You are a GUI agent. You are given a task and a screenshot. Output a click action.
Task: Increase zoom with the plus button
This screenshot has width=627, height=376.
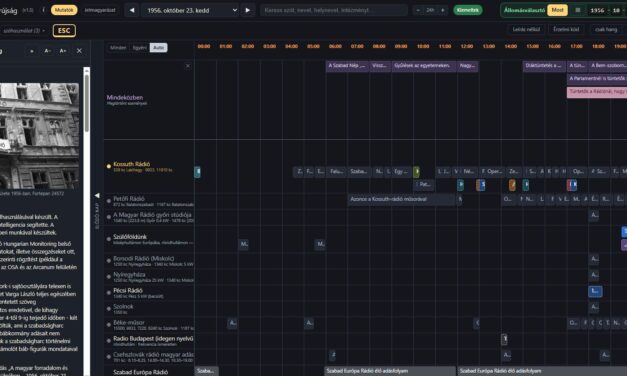(x=443, y=10)
